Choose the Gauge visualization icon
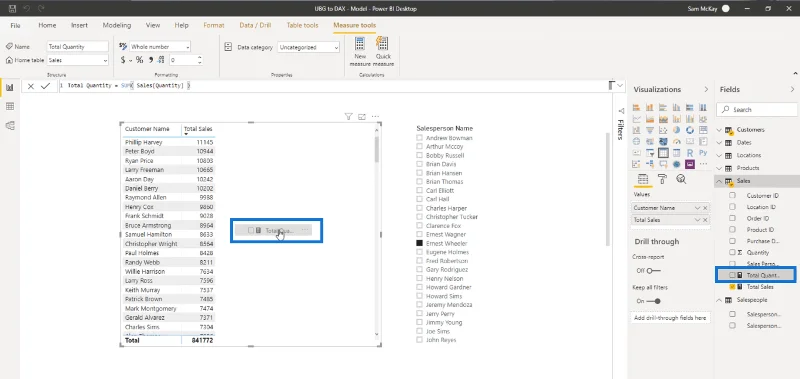Screen dimensions: 800x379 [677, 141]
